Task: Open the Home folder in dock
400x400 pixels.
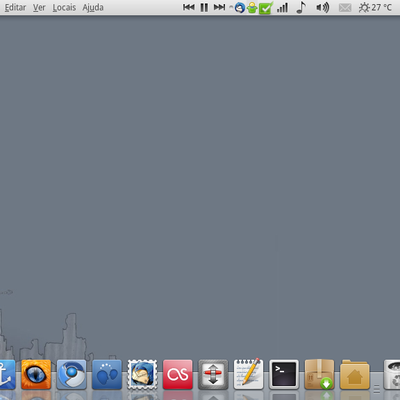Action: 355,374
